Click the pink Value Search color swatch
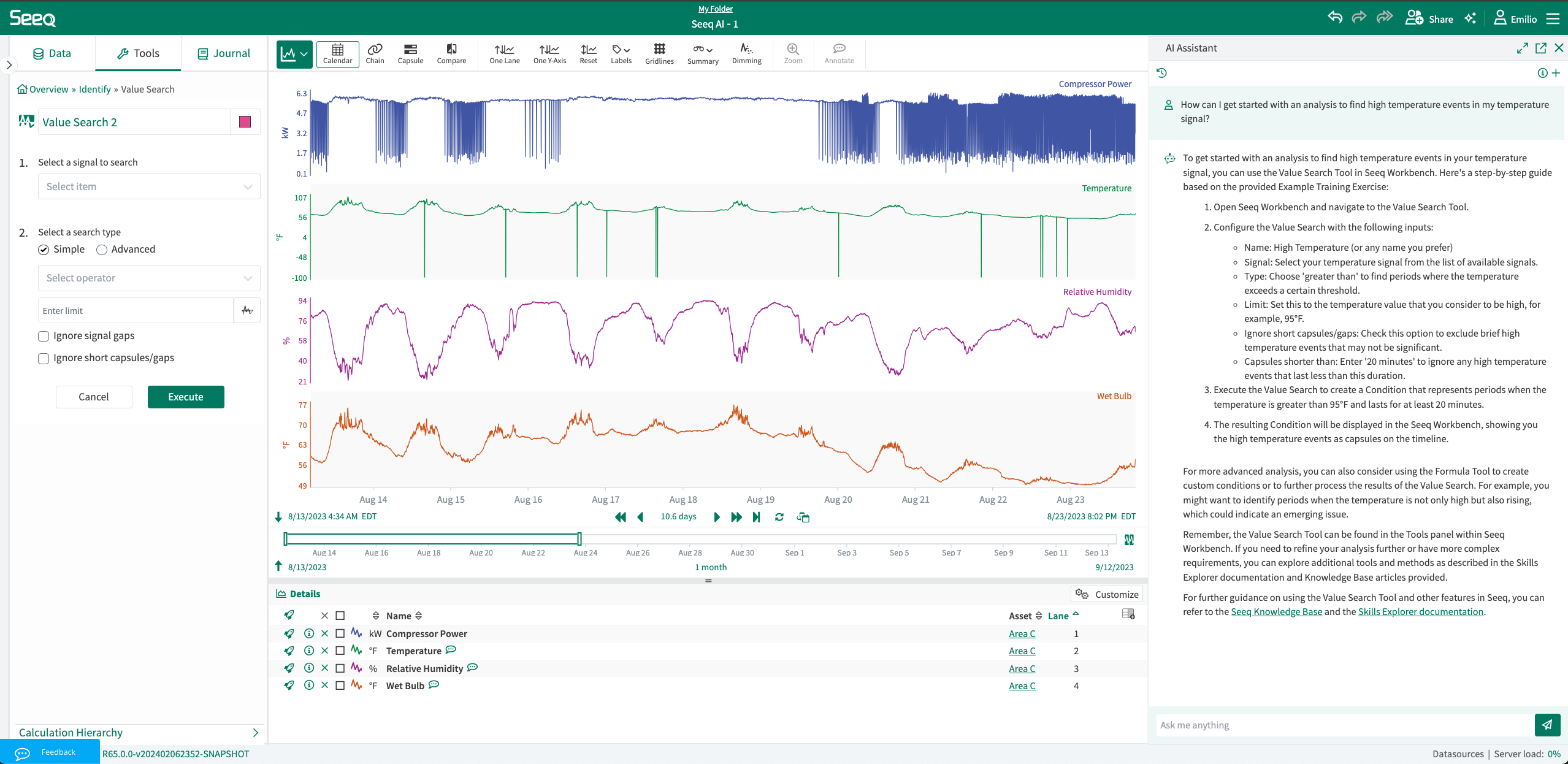This screenshot has width=1568, height=764. click(x=245, y=122)
